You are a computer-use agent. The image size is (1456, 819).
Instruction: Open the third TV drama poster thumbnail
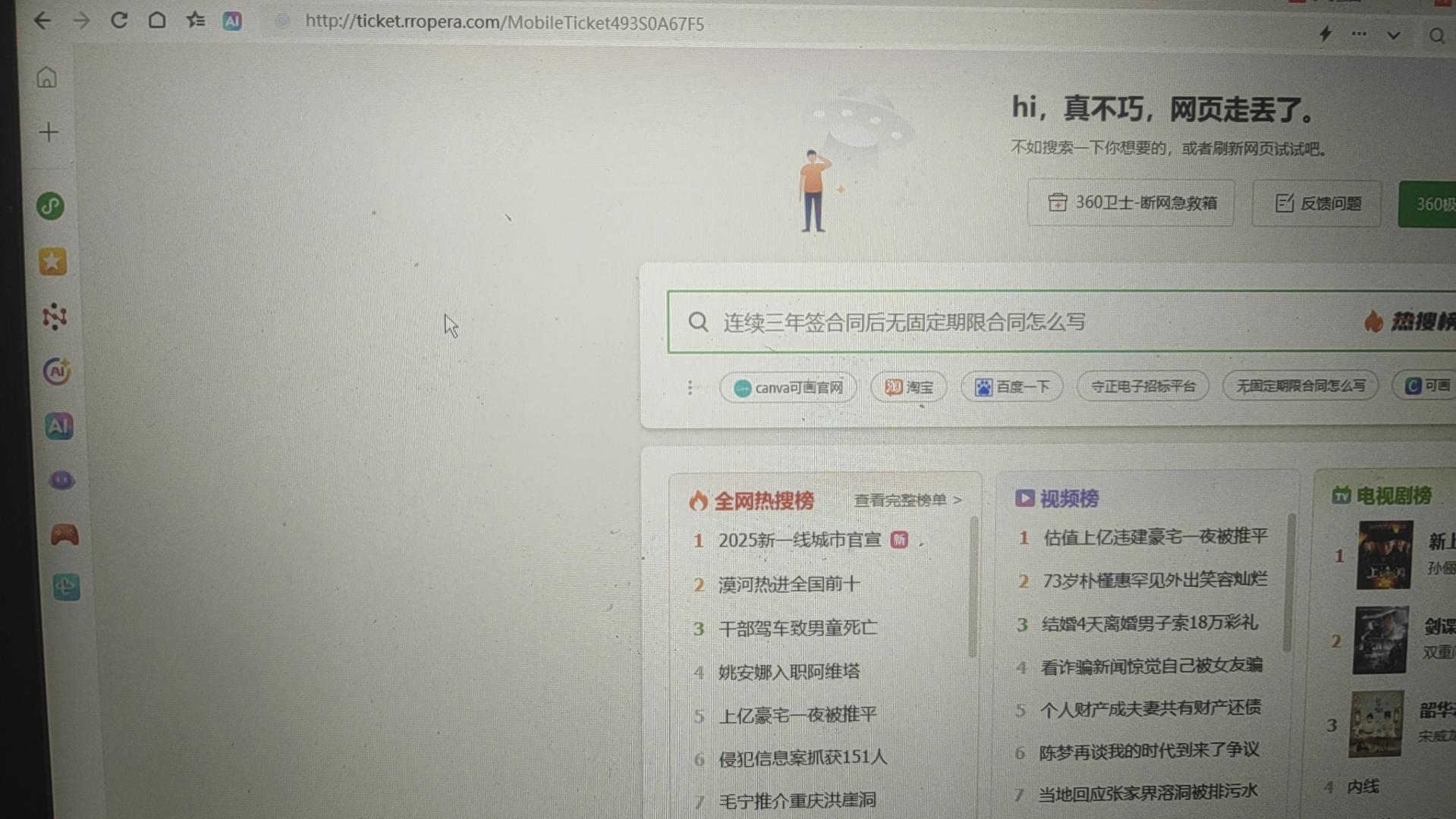tap(1376, 724)
